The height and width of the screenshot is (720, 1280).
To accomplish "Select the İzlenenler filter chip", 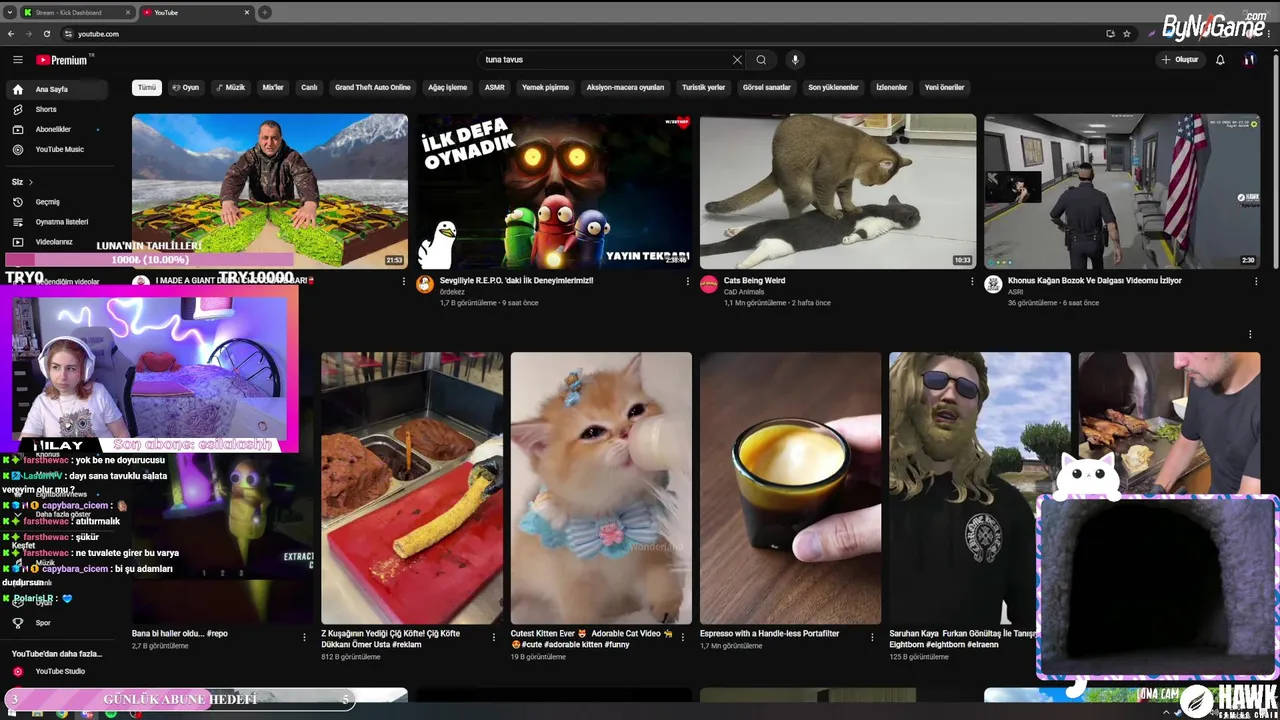I will click(x=891, y=87).
